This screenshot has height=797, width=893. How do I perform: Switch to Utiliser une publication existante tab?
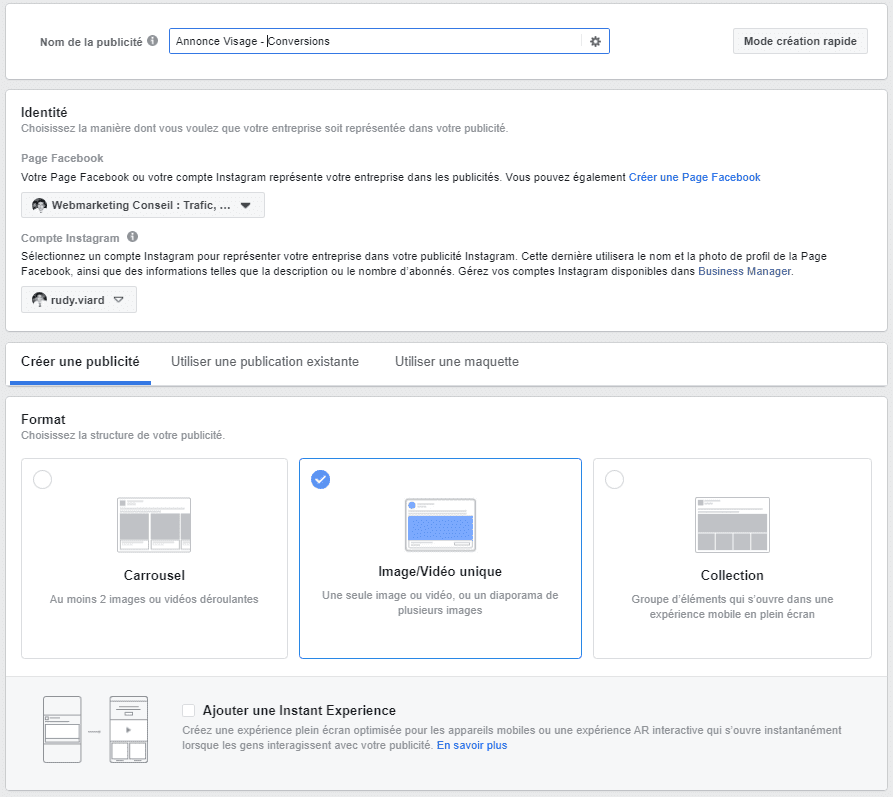(x=265, y=362)
